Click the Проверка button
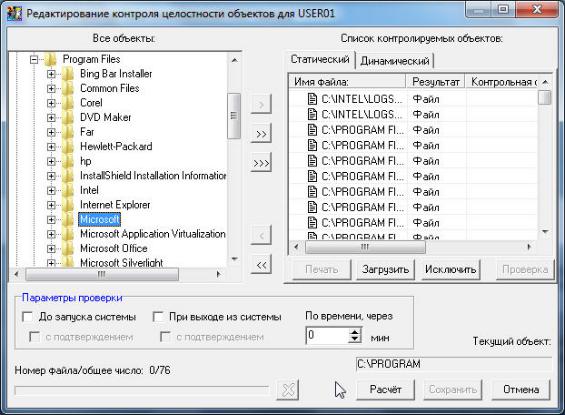Viewport: 565px width, 415px height. (525, 269)
